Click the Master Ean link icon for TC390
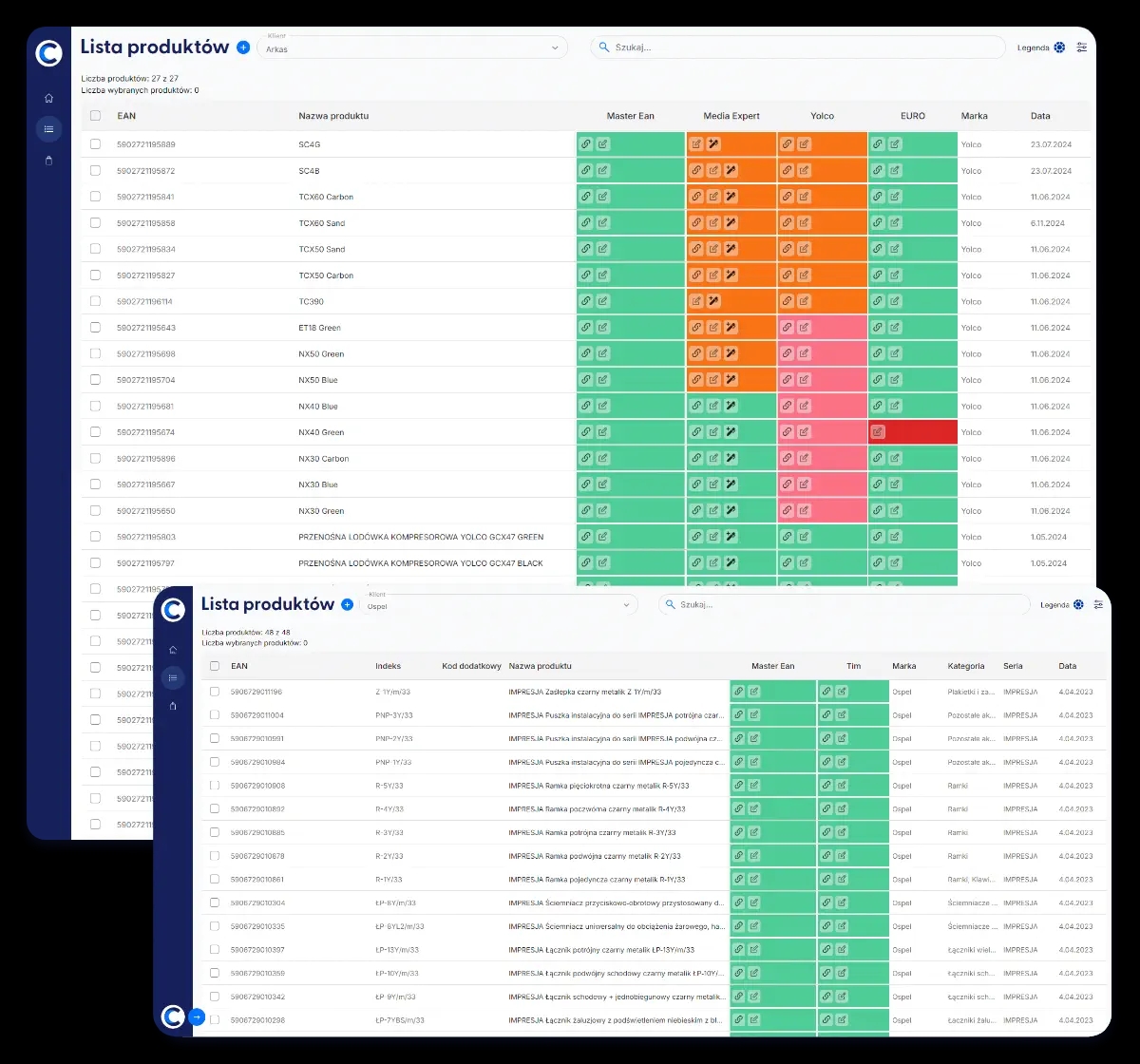Screen dimensions: 1140x1064 (586, 301)
